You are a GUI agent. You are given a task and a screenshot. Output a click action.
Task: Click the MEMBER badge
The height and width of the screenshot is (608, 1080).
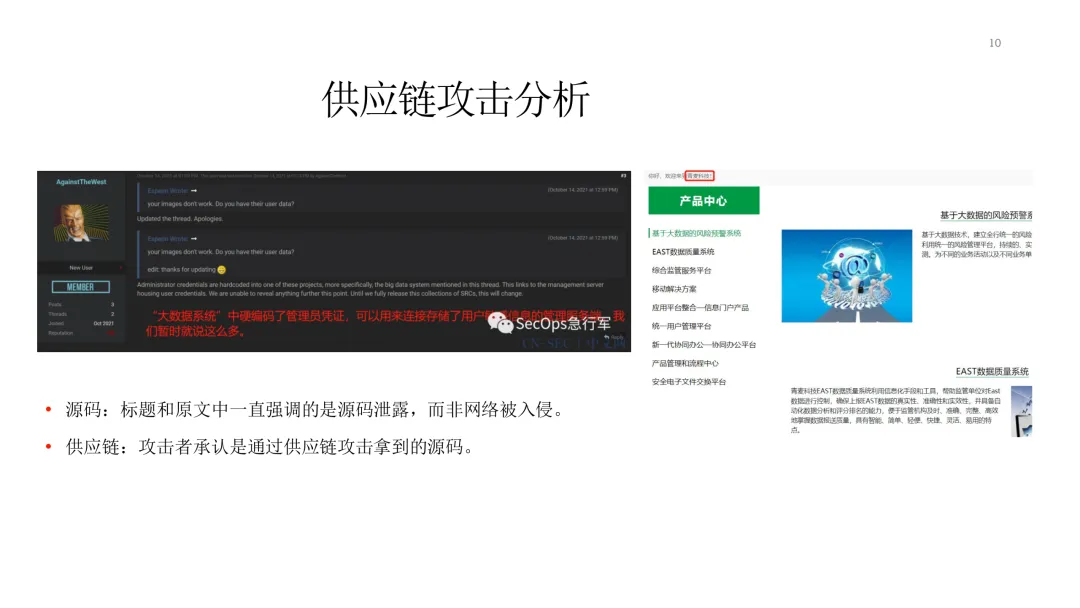coord(81,287)
